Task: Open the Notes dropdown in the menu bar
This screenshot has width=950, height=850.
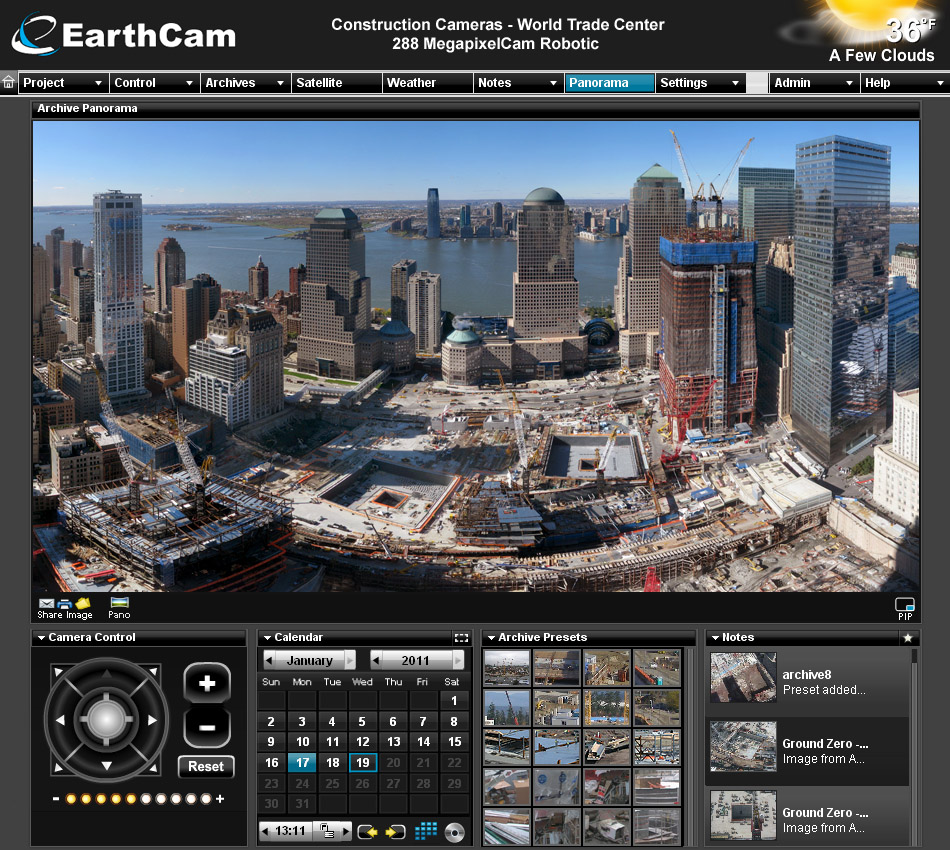Action: click(x=518, y=82)
